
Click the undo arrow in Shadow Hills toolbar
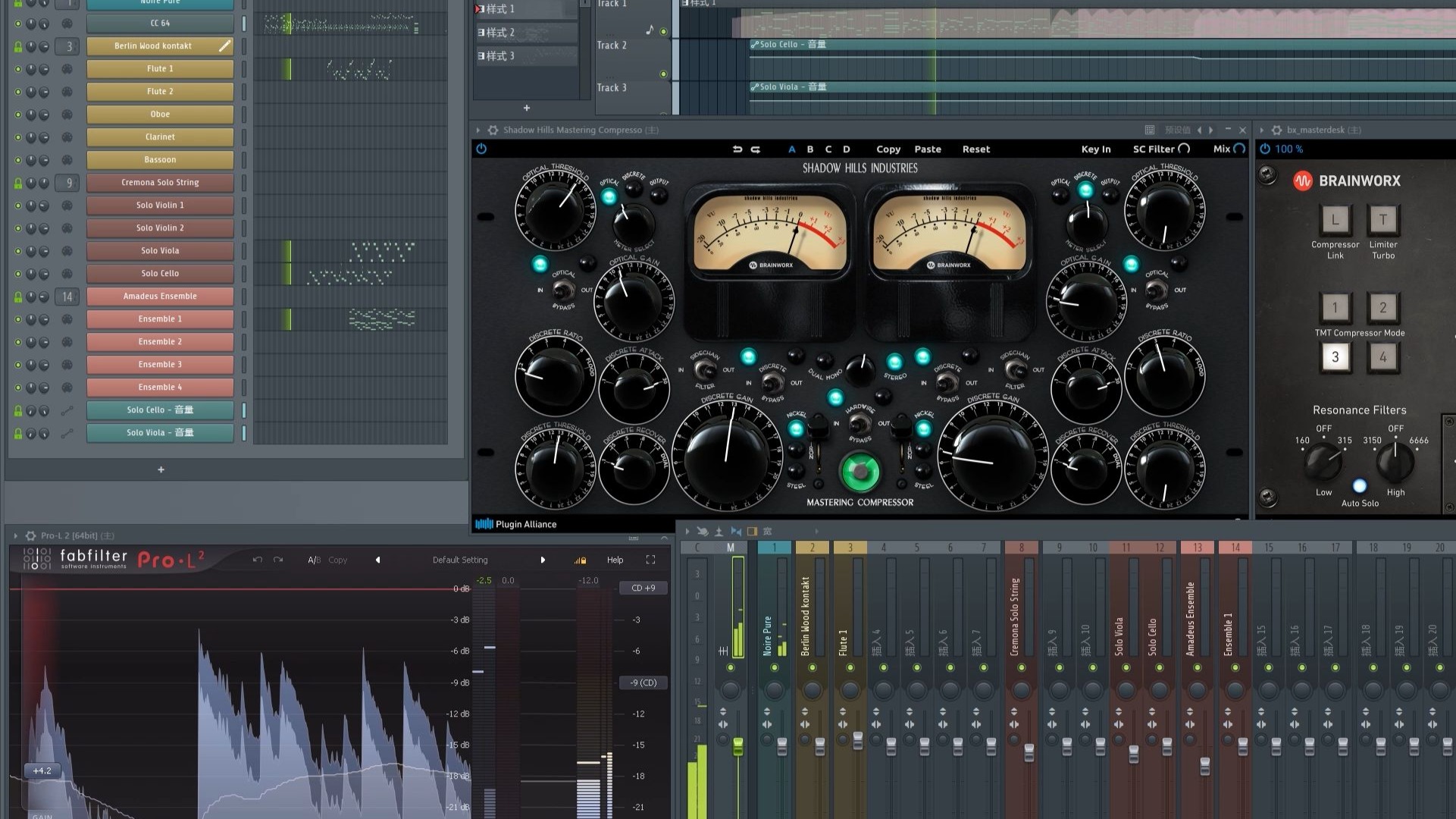(x=737, y=149)
